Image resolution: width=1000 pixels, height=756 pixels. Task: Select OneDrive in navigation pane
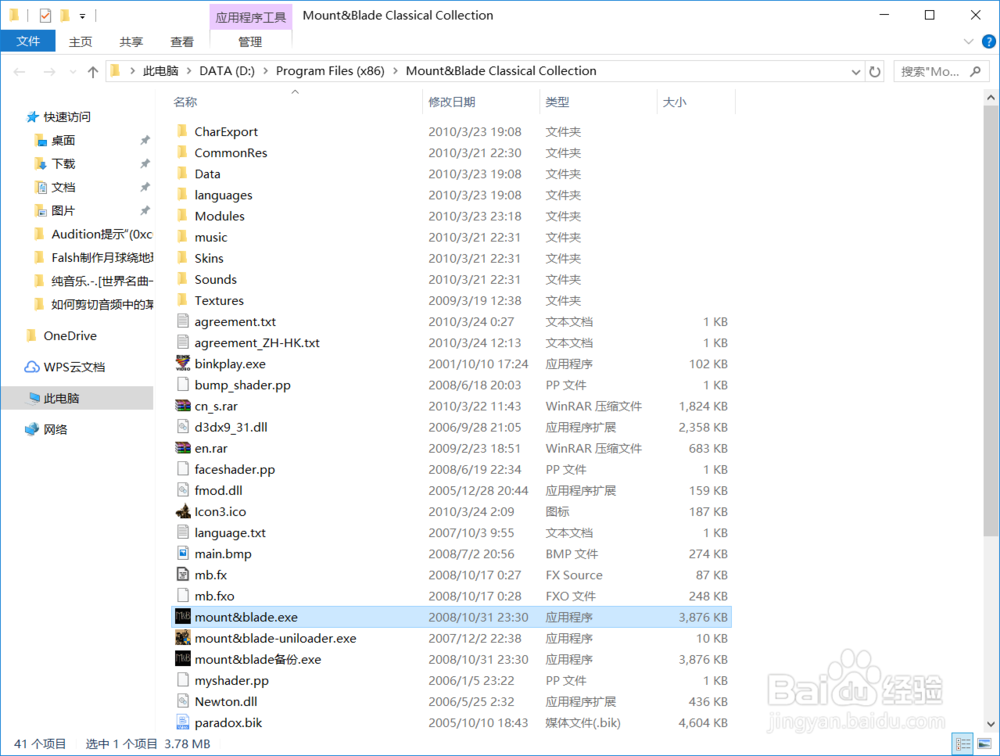pyautogui.click(x=70, y=336)
